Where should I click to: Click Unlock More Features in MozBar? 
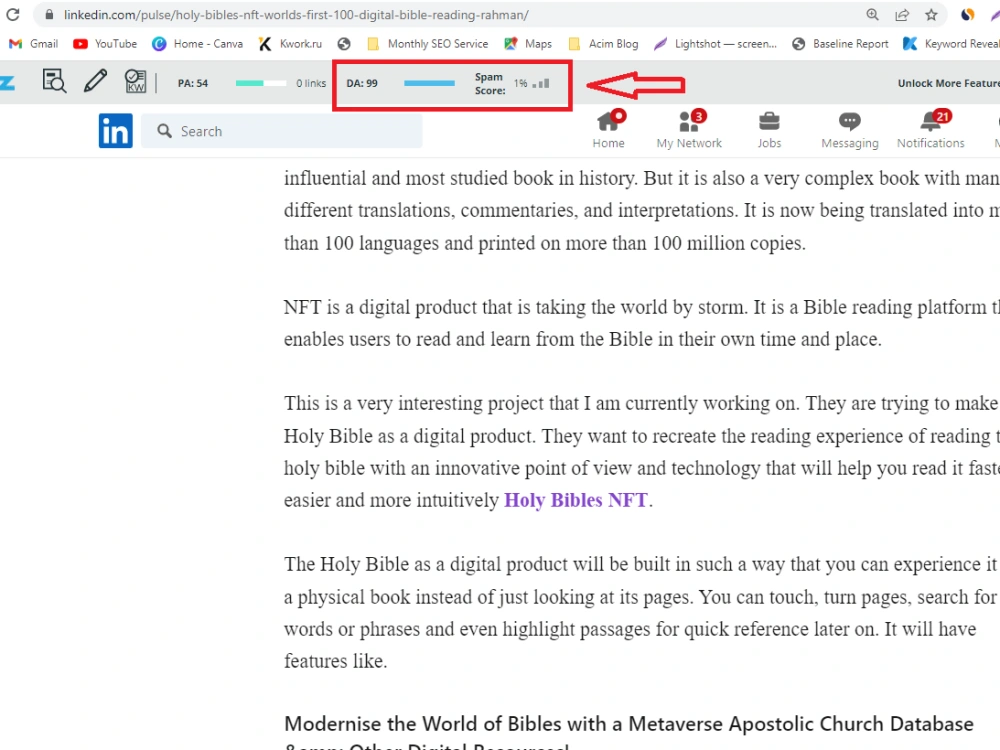pyautogui.click(x=948, y=83)
